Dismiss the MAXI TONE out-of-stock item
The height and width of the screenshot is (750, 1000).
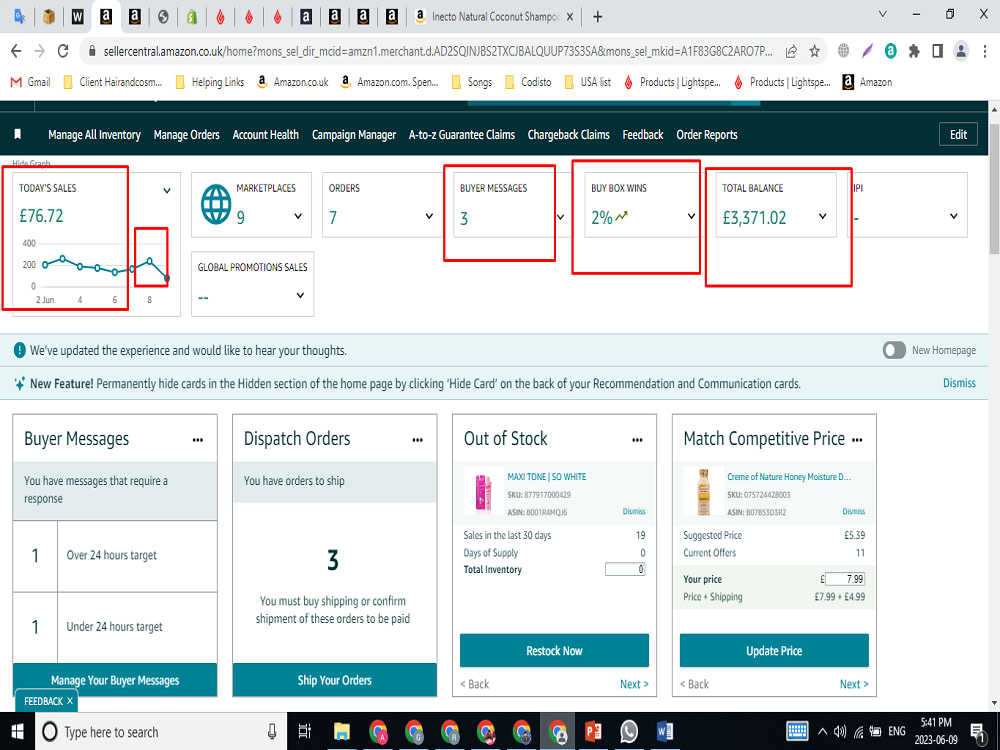coord(634,511)
